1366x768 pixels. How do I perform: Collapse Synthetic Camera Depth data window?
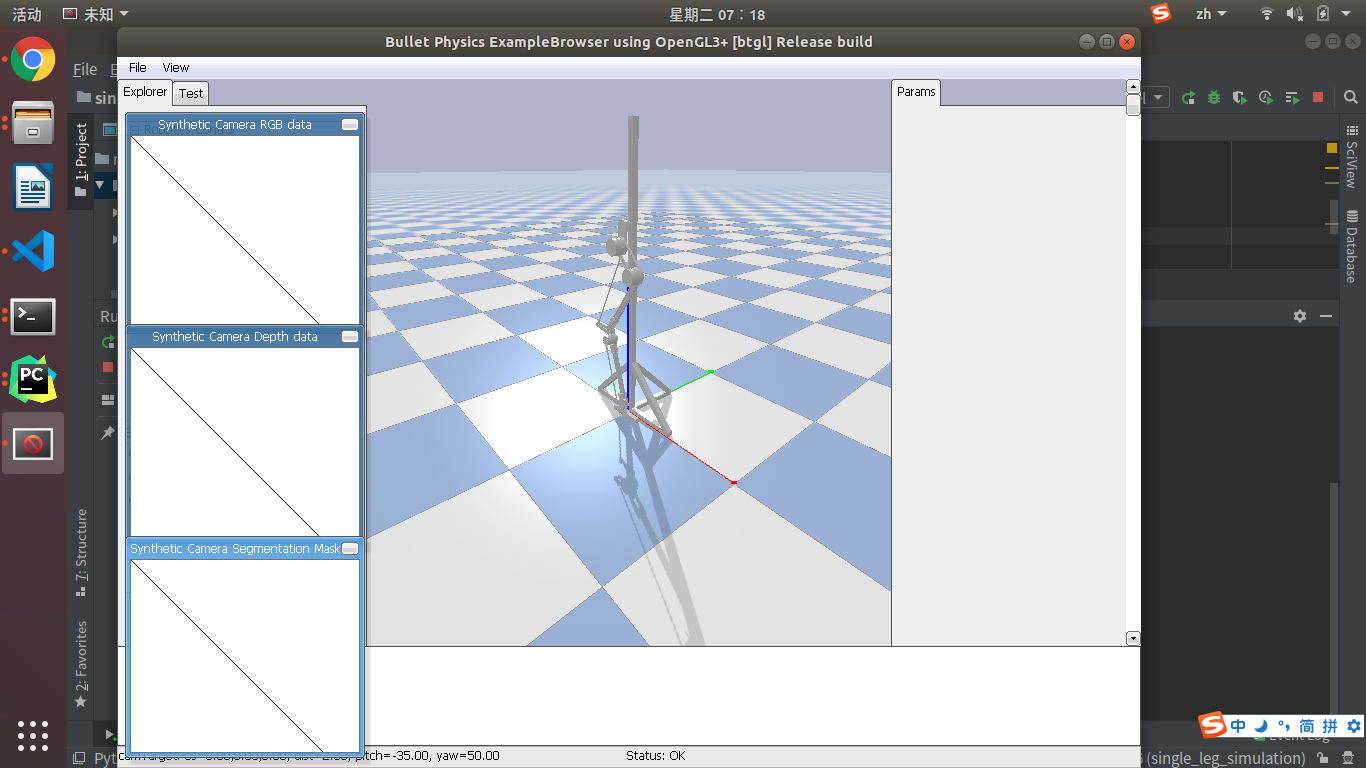click(x=350, y=337)
